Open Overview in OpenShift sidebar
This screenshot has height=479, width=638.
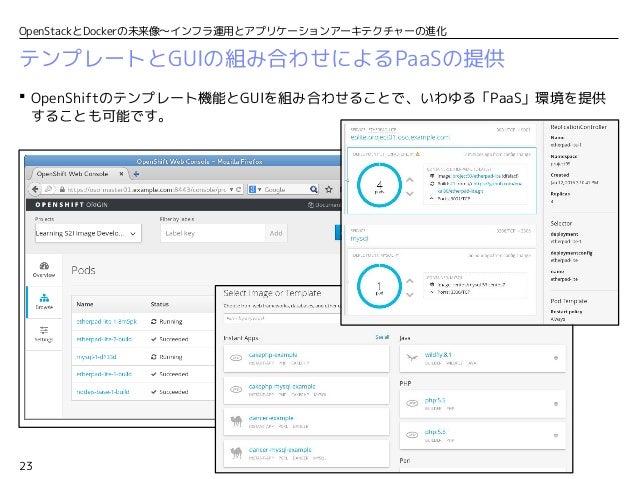[x=44, y=270]
